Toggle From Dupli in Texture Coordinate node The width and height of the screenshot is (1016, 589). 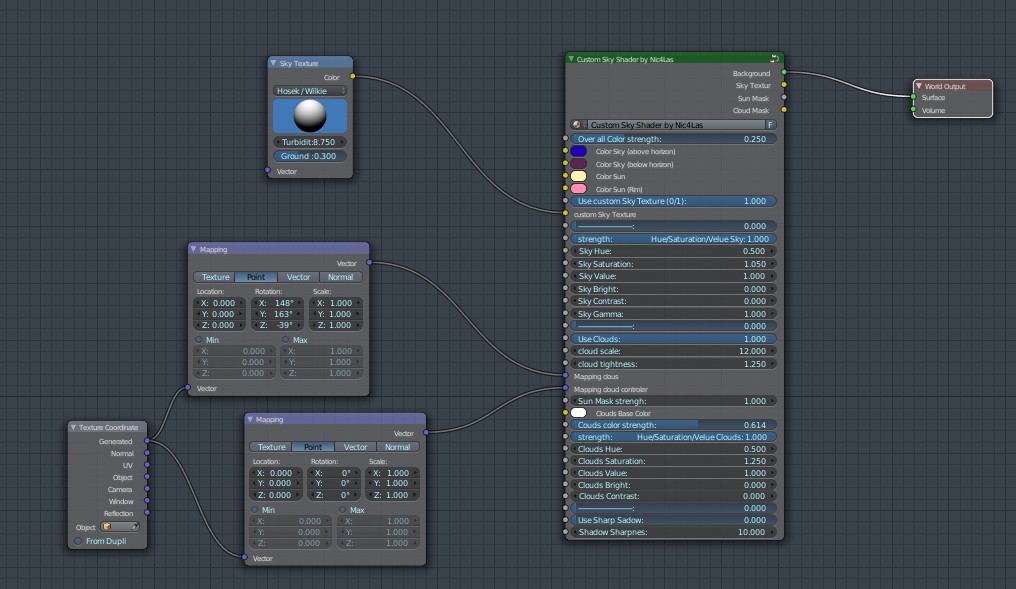point(79,541)
